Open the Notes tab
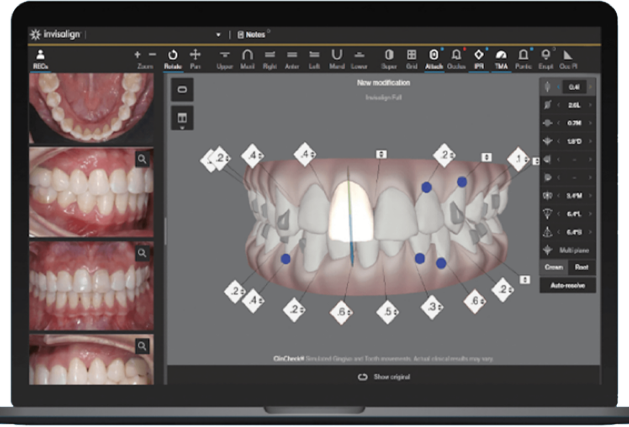 point(252,35)
